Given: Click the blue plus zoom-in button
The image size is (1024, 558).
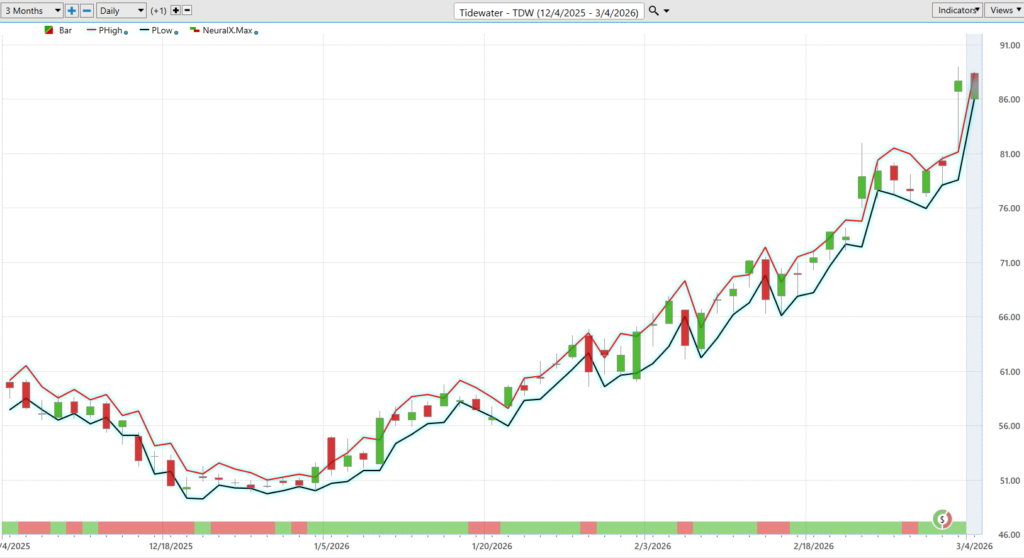Looking at the screenshot, I should click(x=72, y=10).
